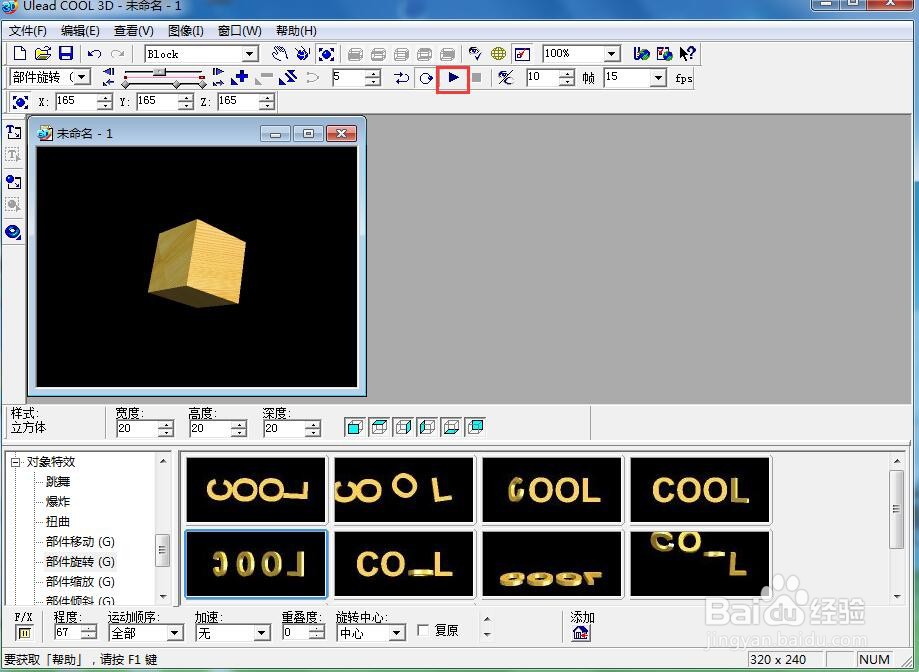Click the X rotation field showing 165

[76, 101]
